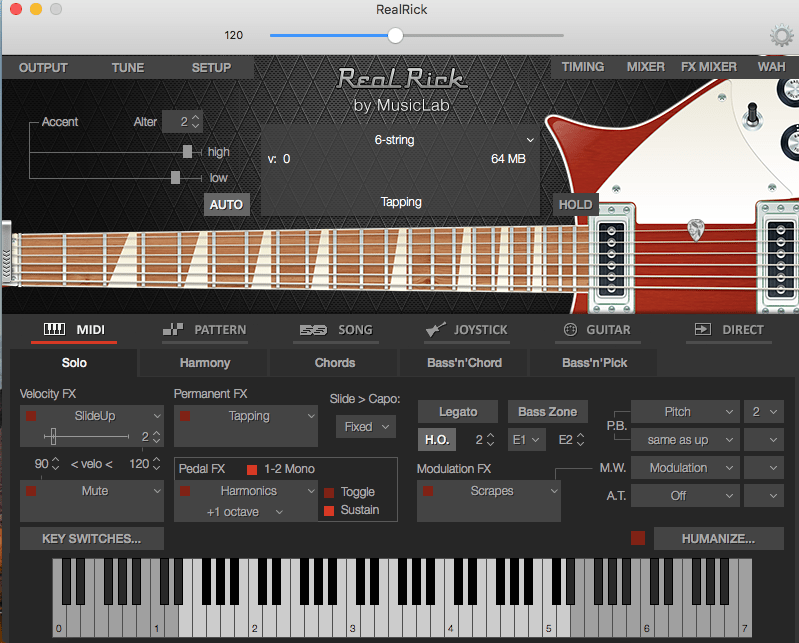Toggle the AUTO button

click(226, 204)
